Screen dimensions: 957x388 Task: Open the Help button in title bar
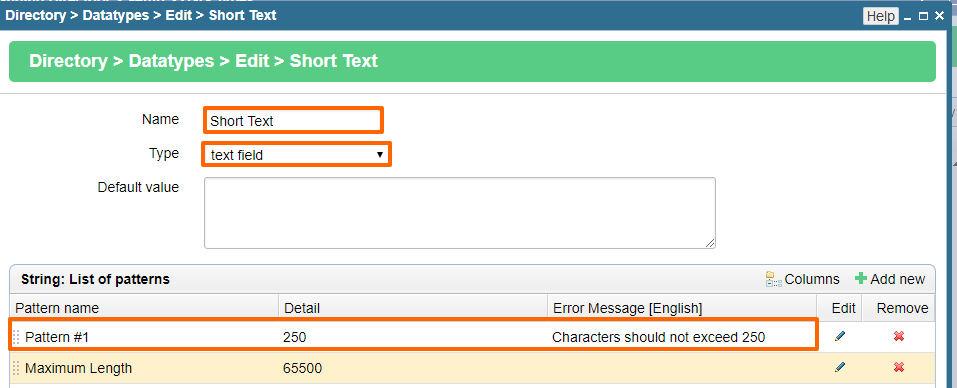[880, 16]
